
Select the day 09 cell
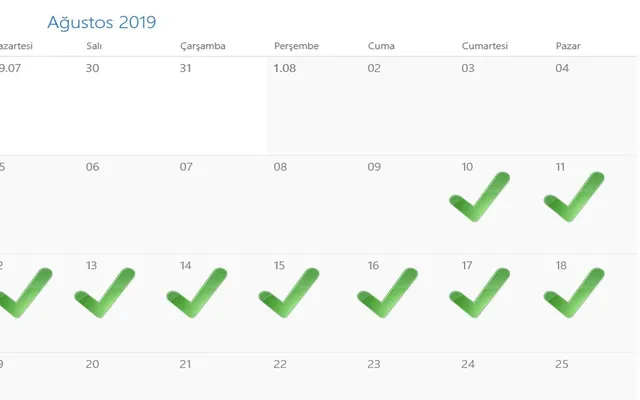pyautogui.click(x=407, y=204)
